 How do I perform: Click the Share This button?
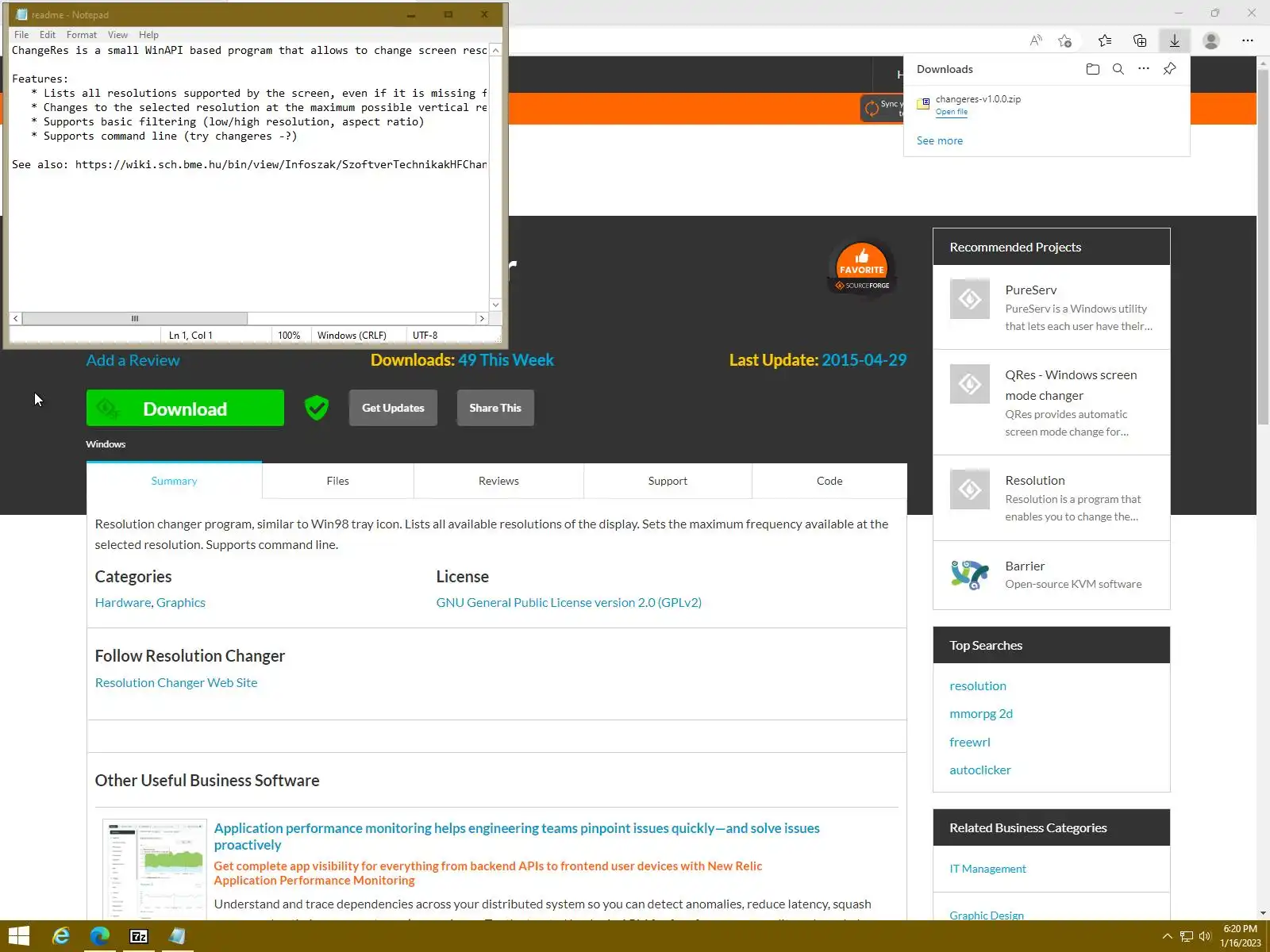point(495,408)
